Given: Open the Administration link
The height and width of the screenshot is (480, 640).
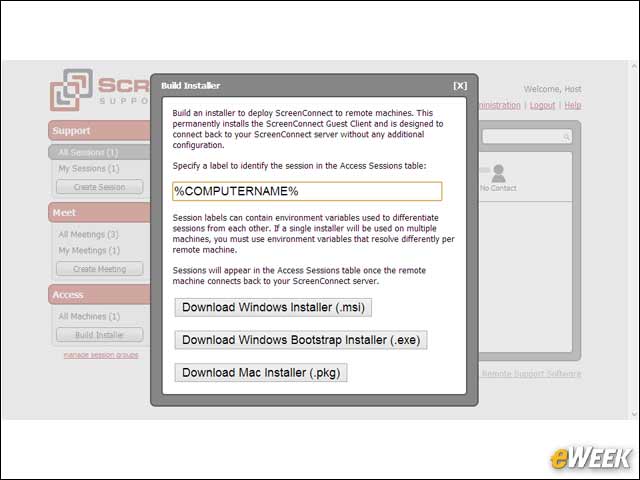Looking at the screenshot, I should pyautogui.click(x=499, y=105).
